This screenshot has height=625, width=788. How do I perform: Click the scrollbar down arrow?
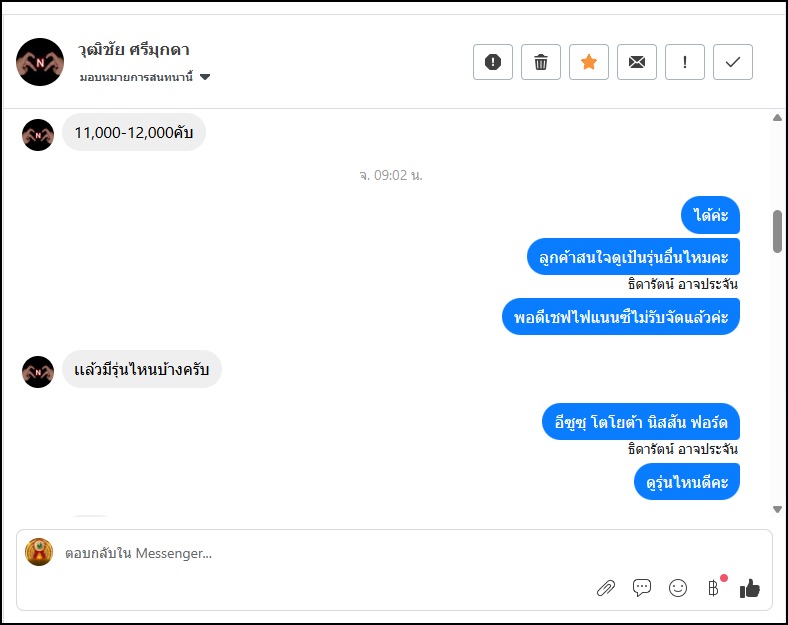777,509
